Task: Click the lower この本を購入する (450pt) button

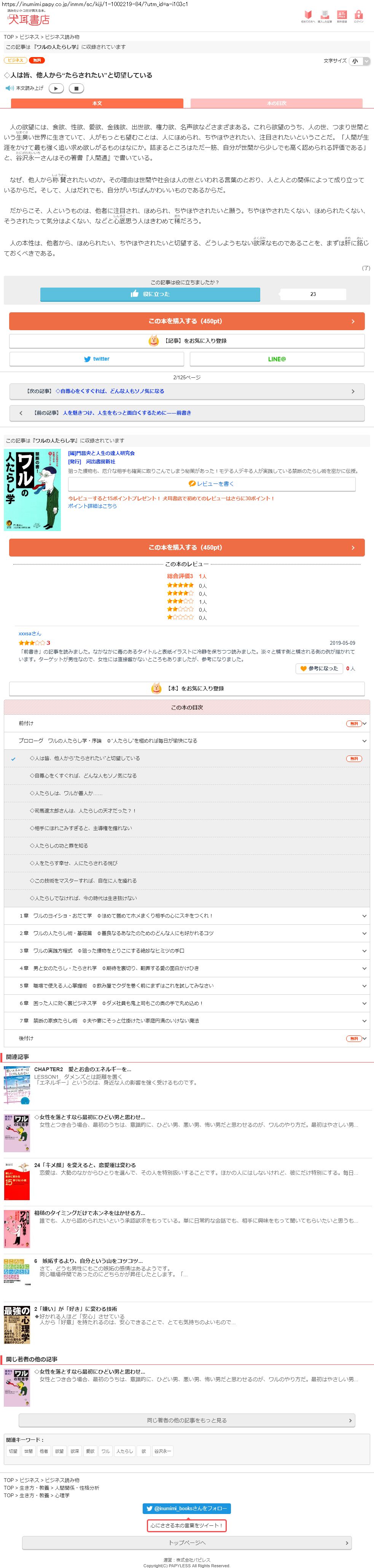Action: 187,547
